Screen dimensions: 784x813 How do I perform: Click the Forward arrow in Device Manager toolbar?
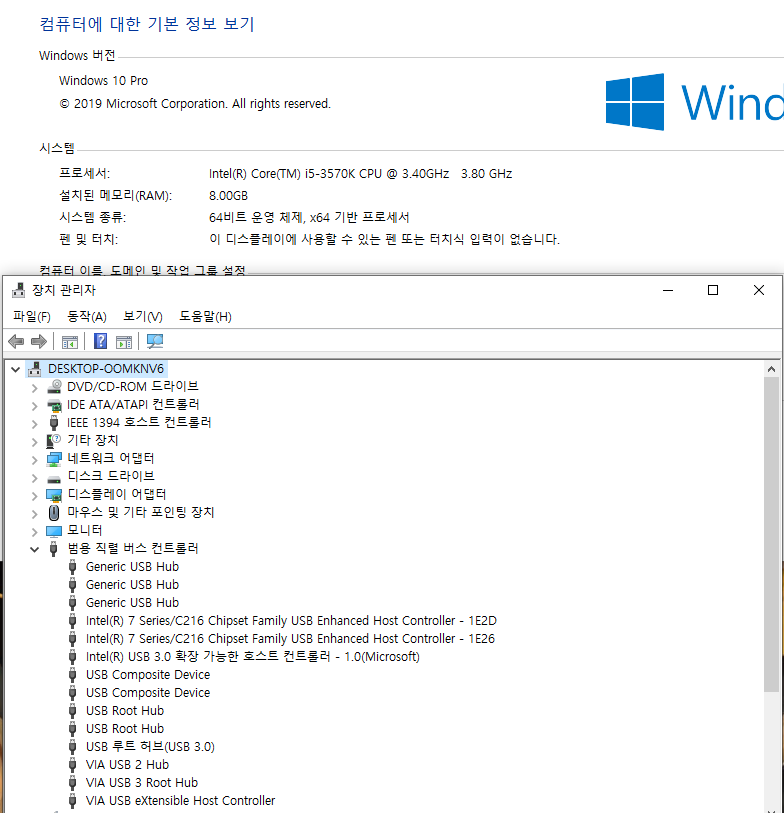point(39,341)
